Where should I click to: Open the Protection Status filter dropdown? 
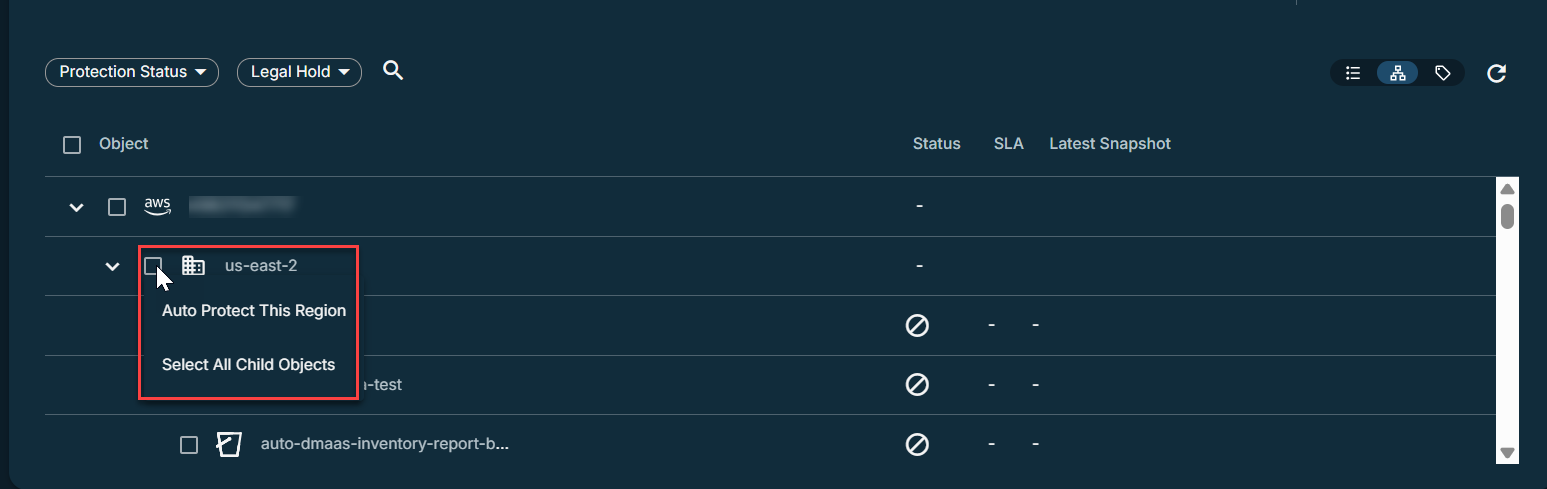(132, 72)
